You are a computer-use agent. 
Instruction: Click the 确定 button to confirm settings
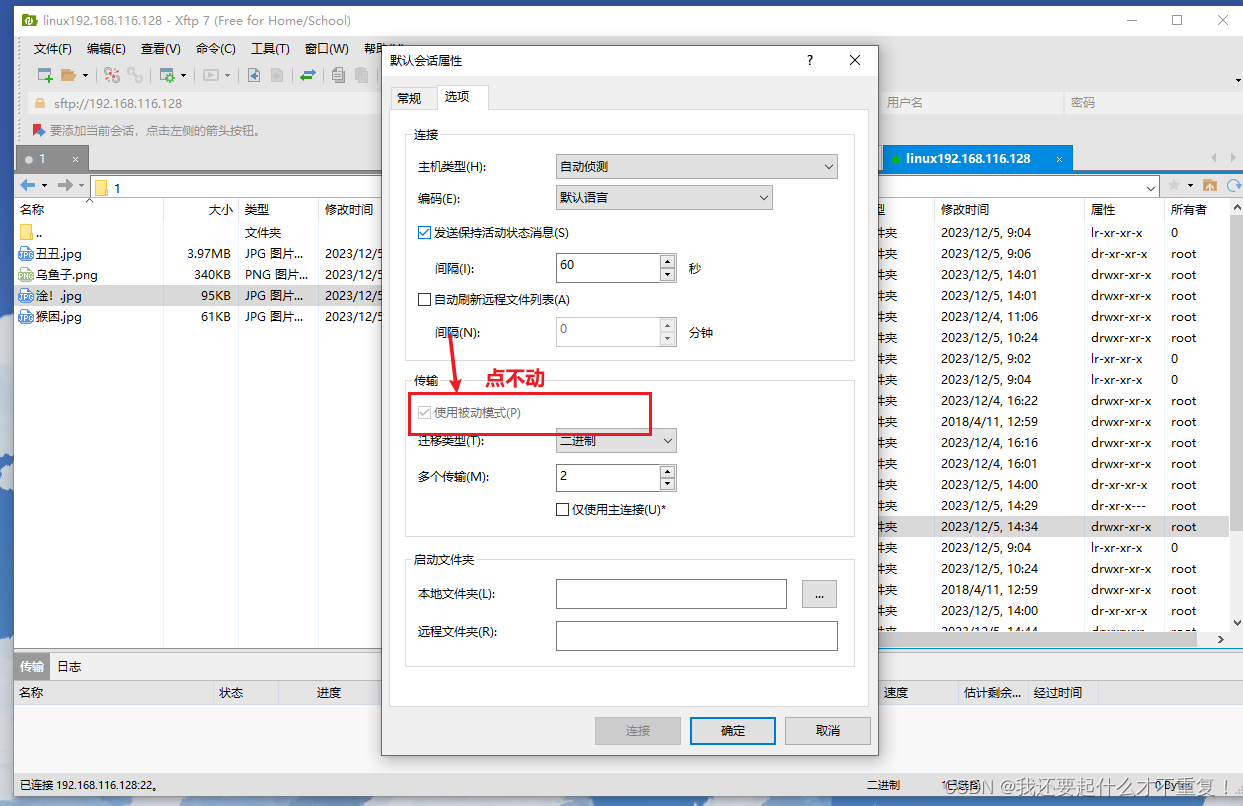coord(732,730)
